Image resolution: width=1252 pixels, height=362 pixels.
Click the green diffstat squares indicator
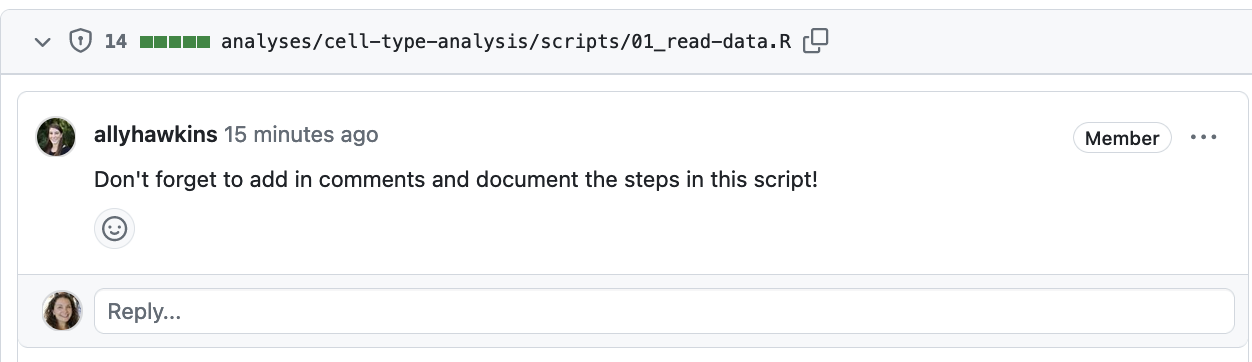175,42
